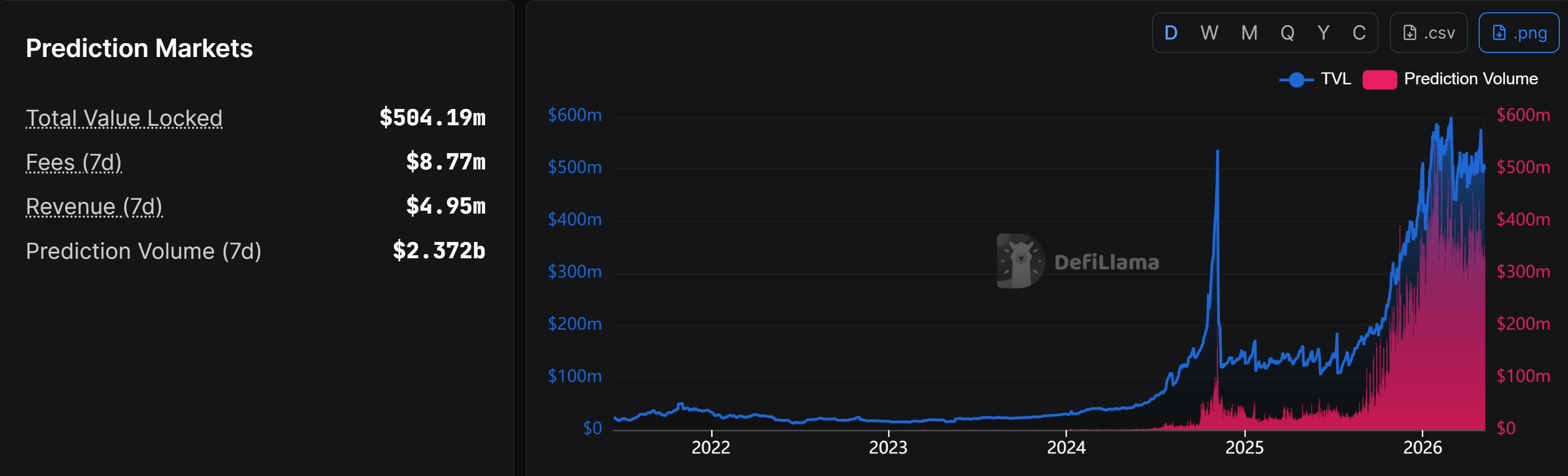This screenshot has width=1568, height=476.
Task: Click the blue $300m left axis label
Action: tap(575, 272)
